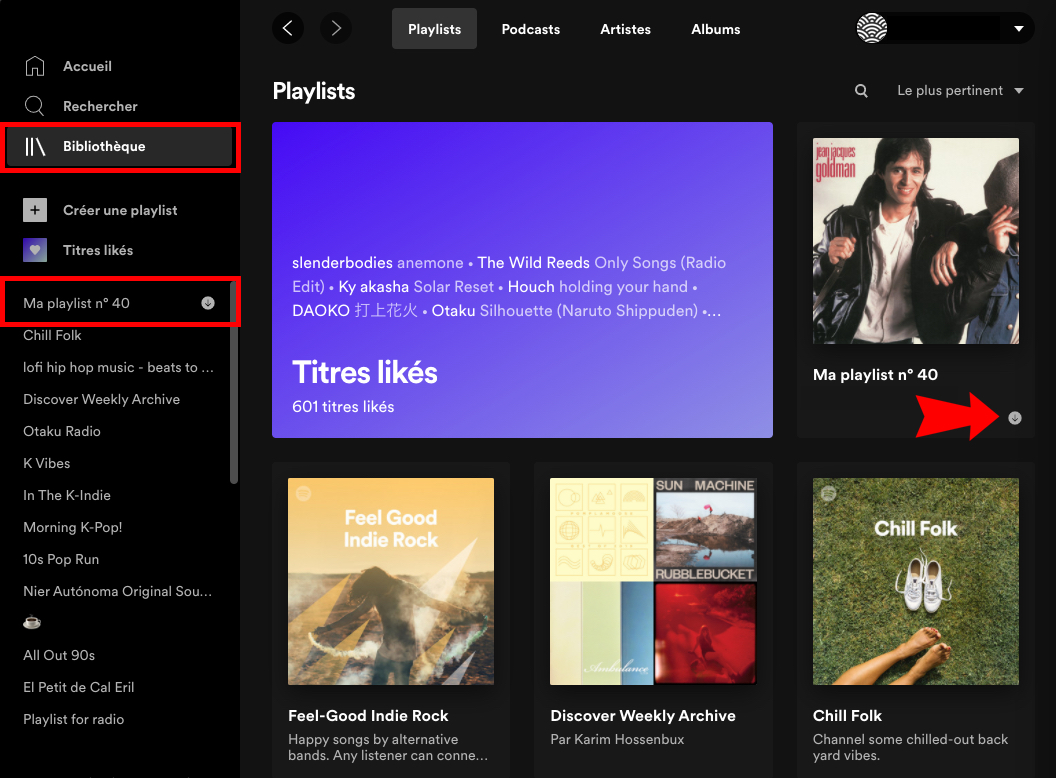
Task: Open Rechercher via the magnifying glass icon
Action: [33, 106]
